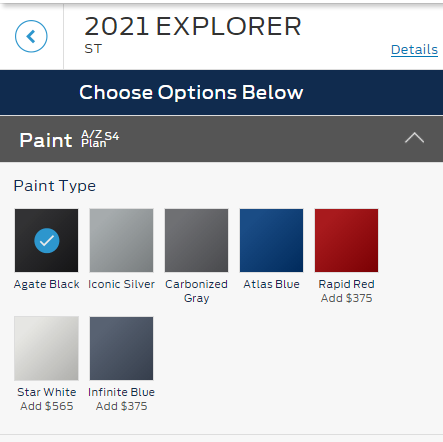Click the A/Z Plan S4 badge
443x442 pixels.
tap(100, 139)
